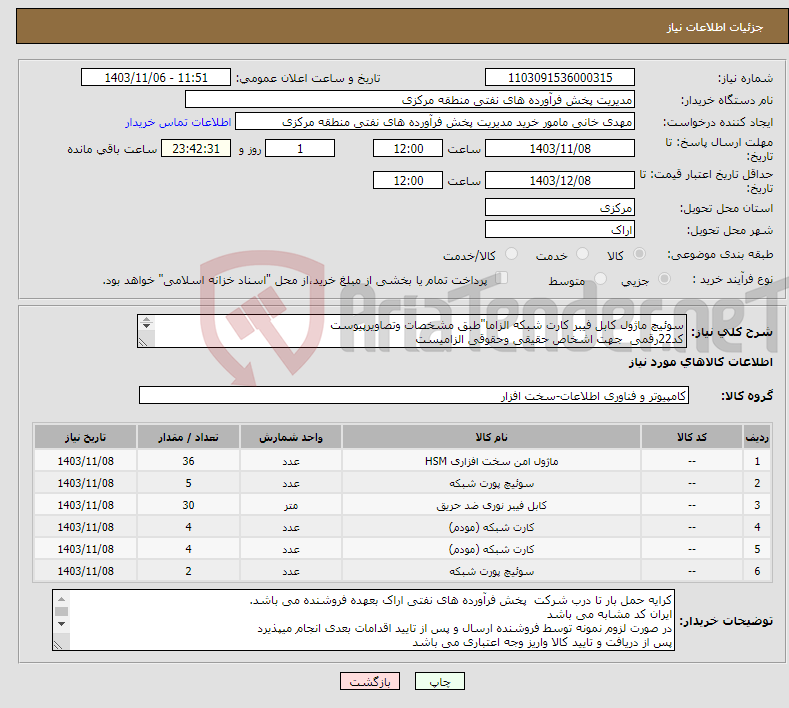789x708 pixels.
Task: Select the متوسط purchase type radio button
Action: [x=600, y=278]
